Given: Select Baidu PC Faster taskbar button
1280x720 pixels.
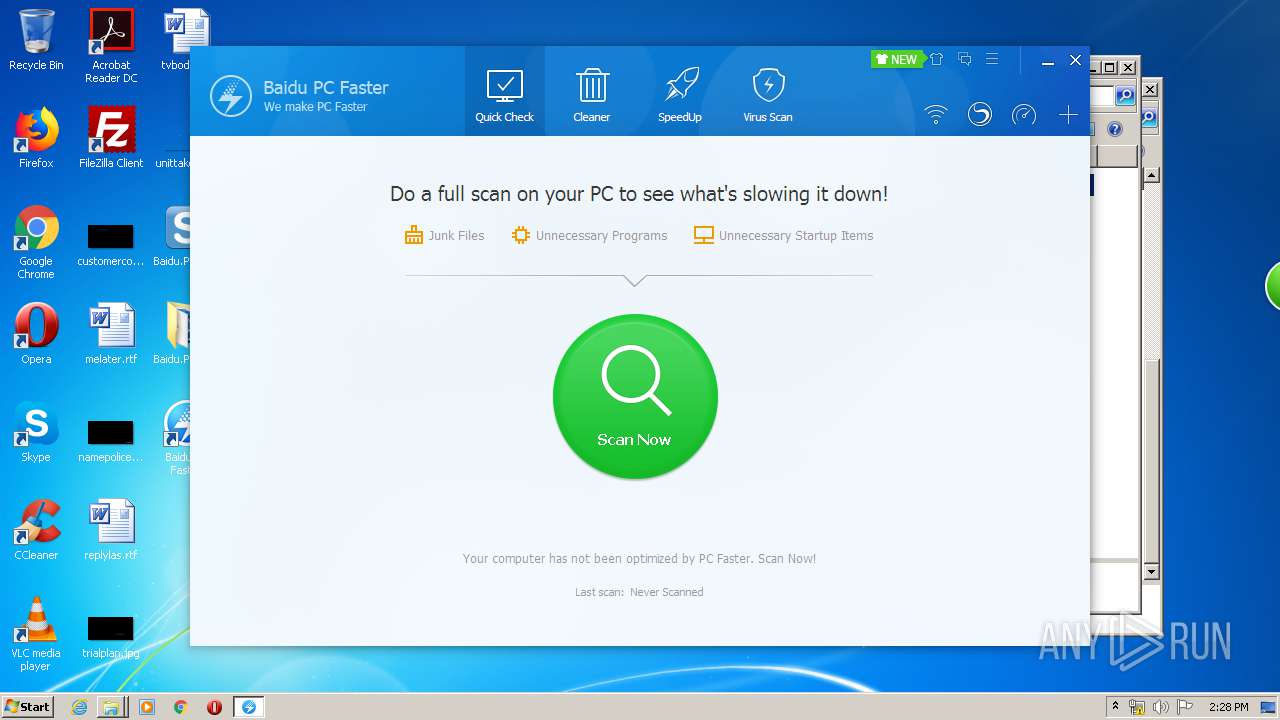Looking at the screenshot, I should (x=249, y=707).
